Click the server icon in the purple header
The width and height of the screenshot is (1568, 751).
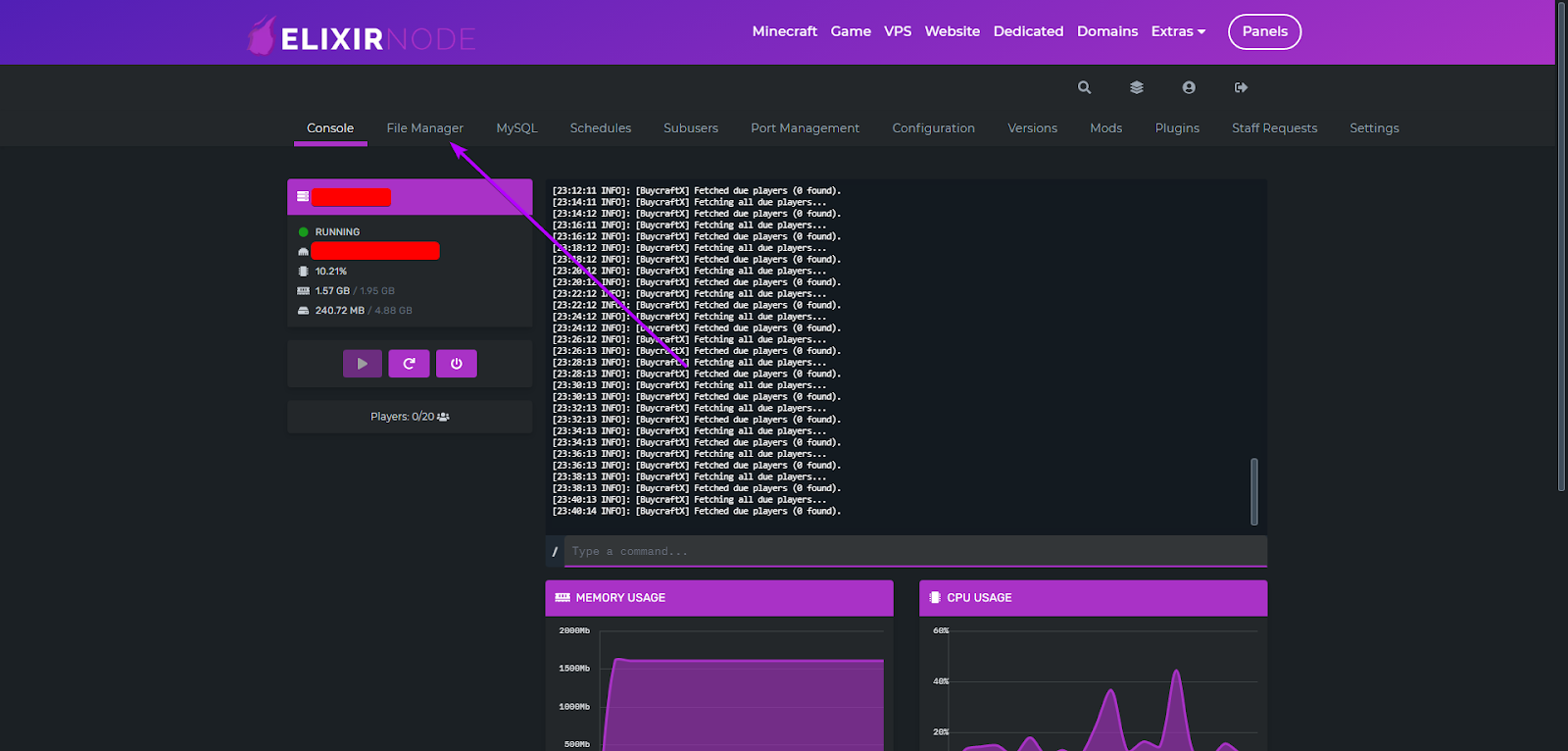coord(303,197)
